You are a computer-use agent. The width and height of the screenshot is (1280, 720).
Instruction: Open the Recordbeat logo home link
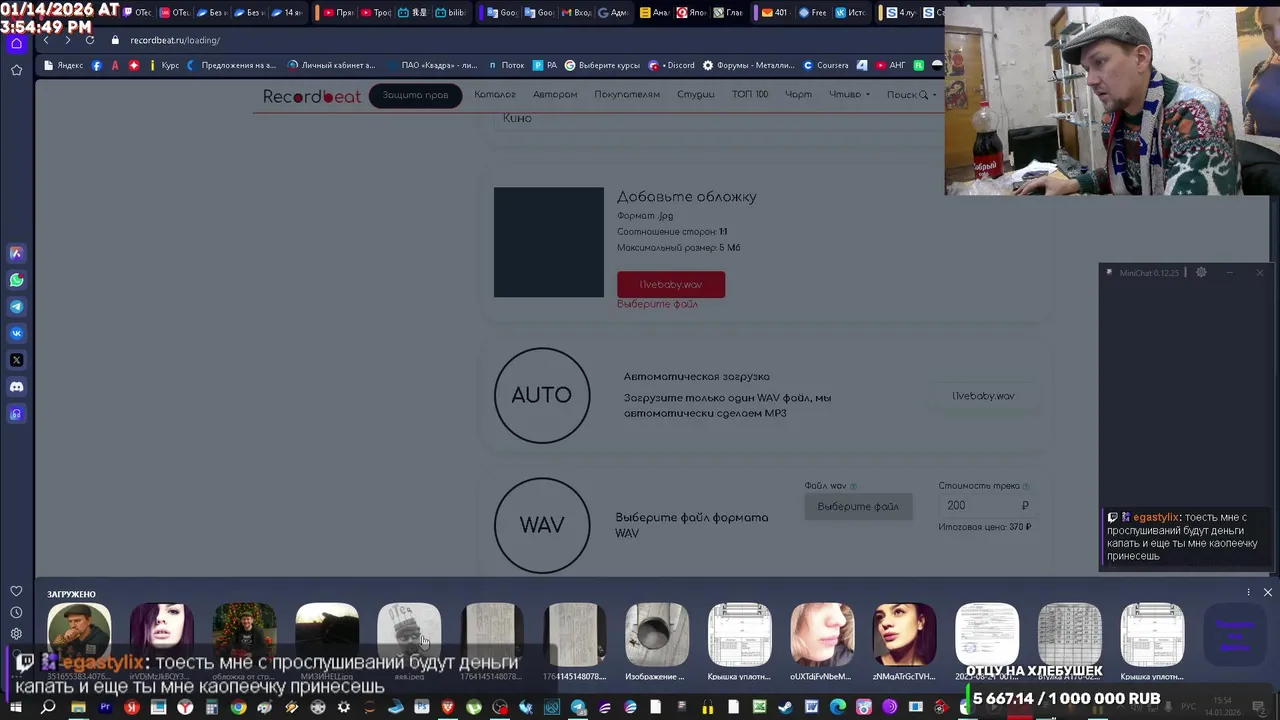click(x=312, y=96)
